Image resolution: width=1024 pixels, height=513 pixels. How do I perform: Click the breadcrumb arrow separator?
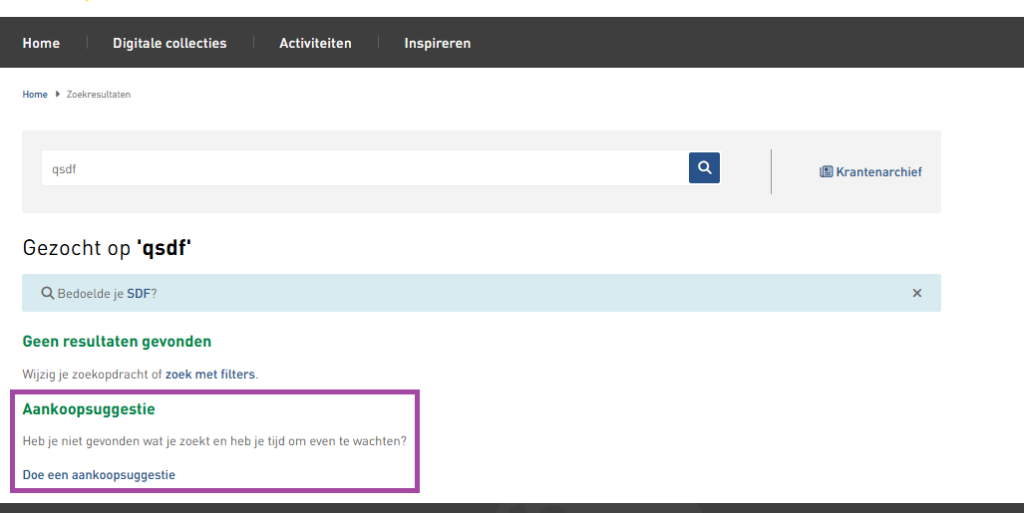(57, 94)
